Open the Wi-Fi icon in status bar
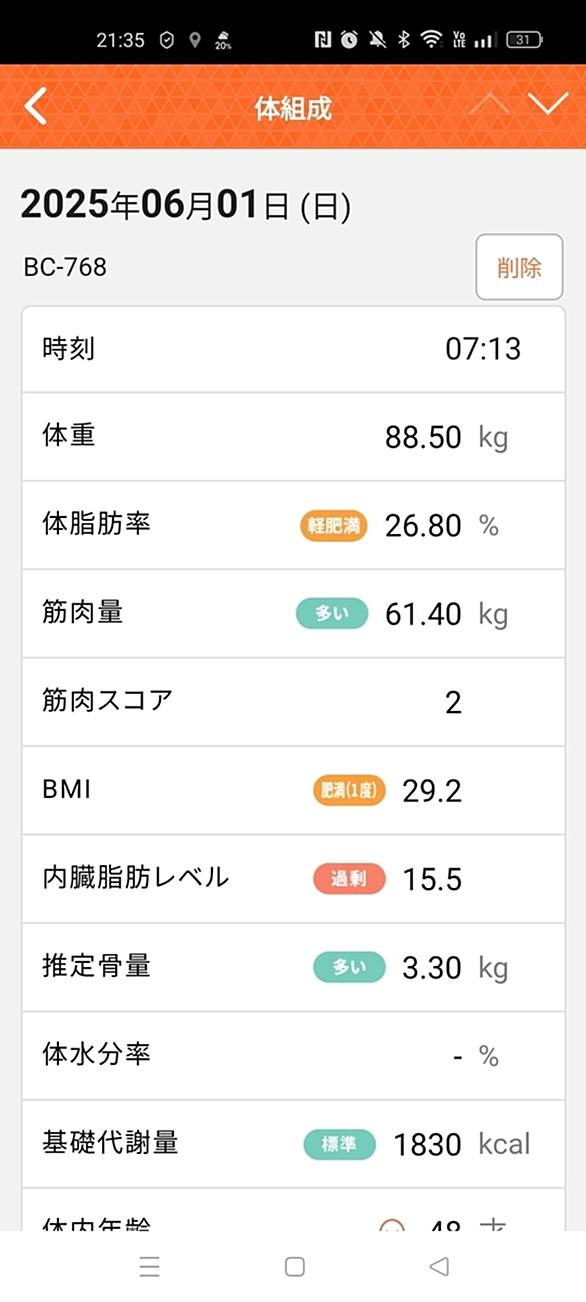Screen dimensions: 586x1302 point(431,40)
